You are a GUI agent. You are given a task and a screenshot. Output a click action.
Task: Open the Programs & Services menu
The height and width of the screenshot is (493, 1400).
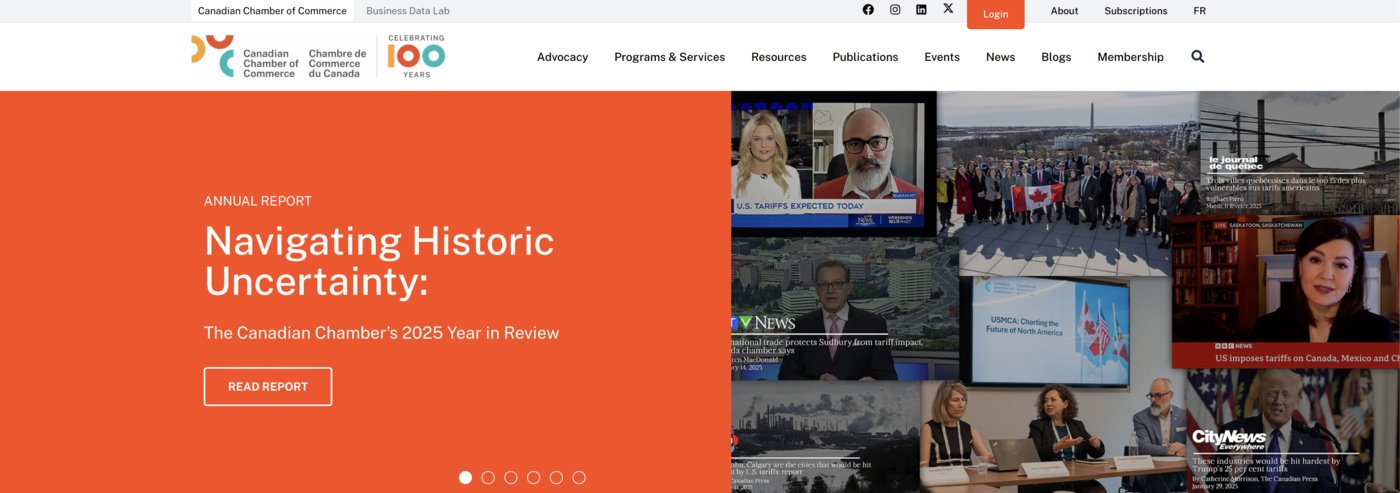coord(669,57)
